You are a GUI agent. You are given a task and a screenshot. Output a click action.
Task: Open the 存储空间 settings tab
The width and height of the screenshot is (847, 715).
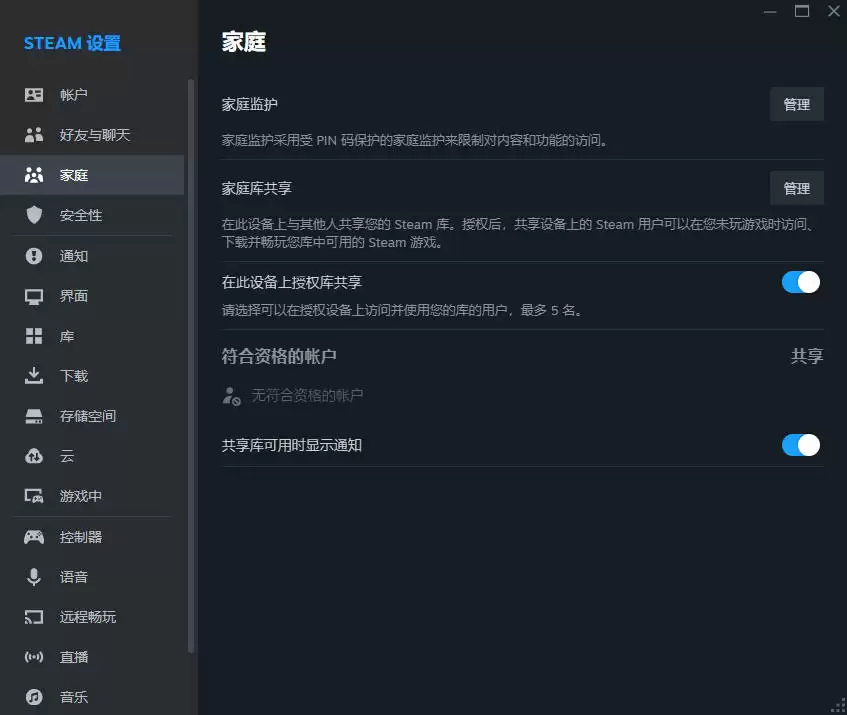[88, 416]
